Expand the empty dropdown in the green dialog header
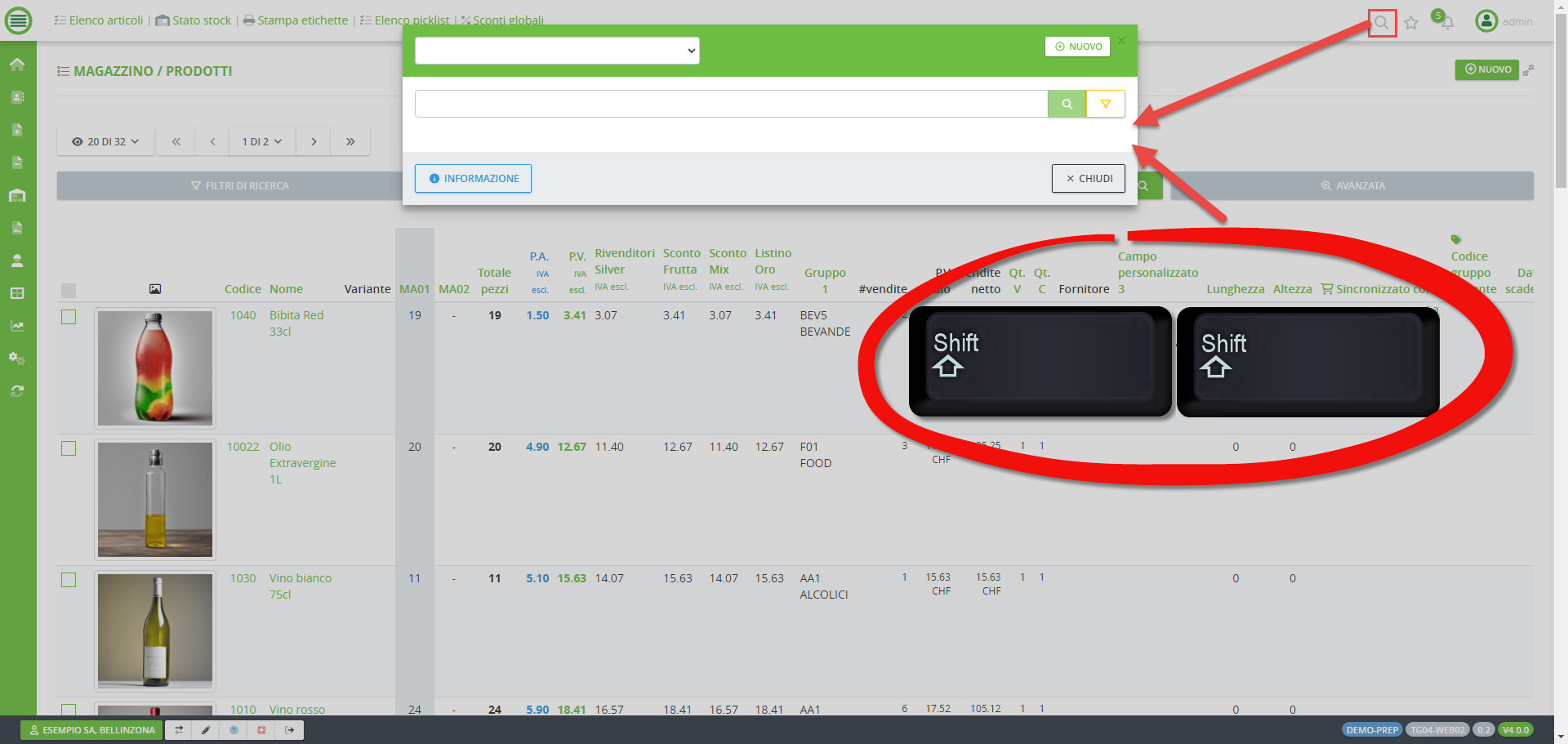Viewport: 1568px width, 744px height. (557, 51)
